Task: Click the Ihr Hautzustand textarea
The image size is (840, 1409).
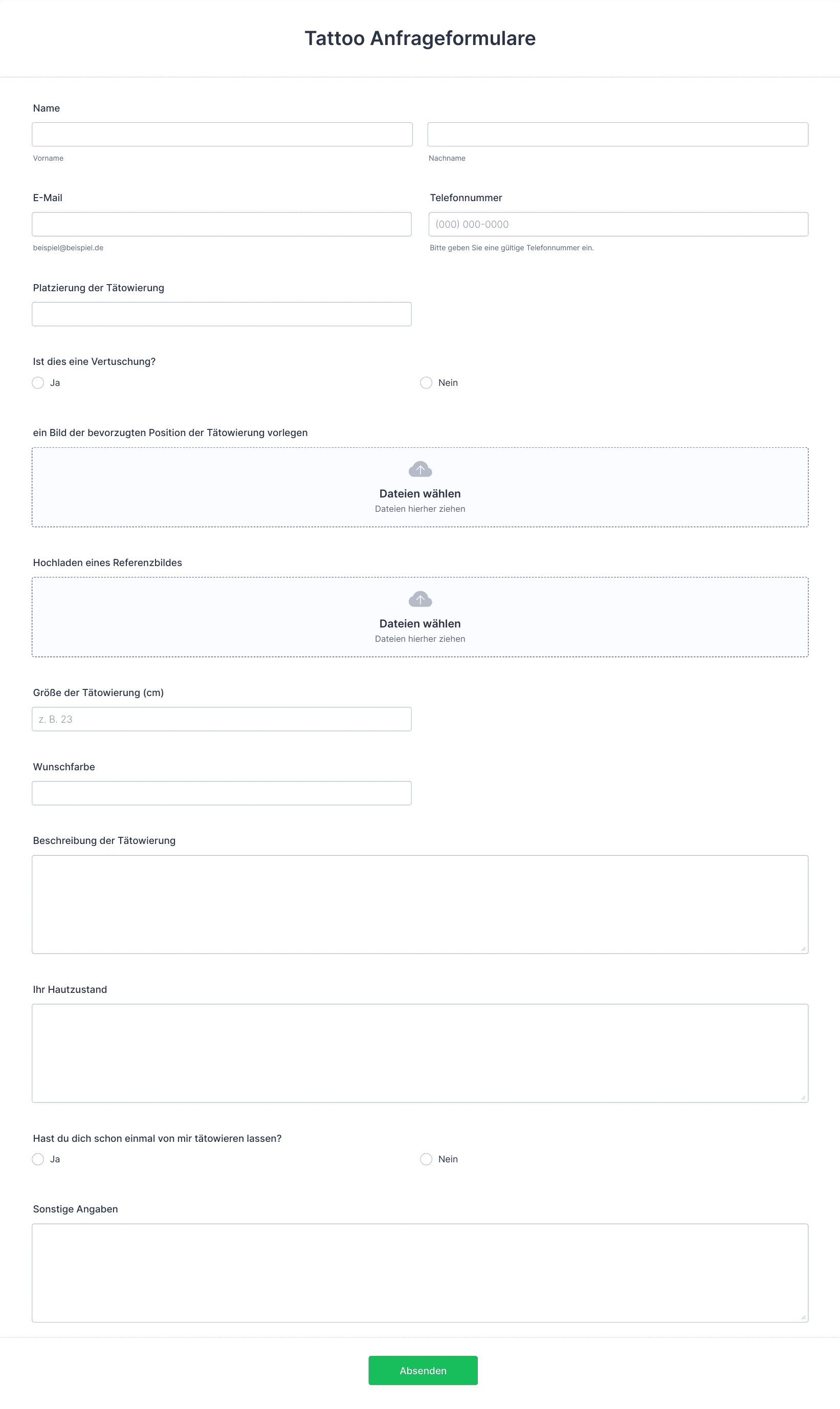Action: coord(420,1053)
